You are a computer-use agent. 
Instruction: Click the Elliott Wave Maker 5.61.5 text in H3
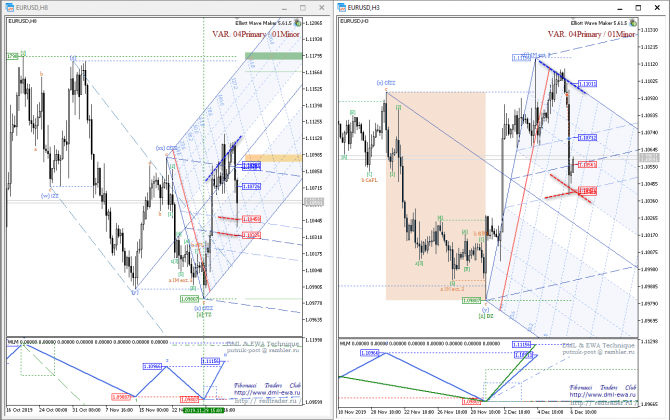click(x=599, y=23)
